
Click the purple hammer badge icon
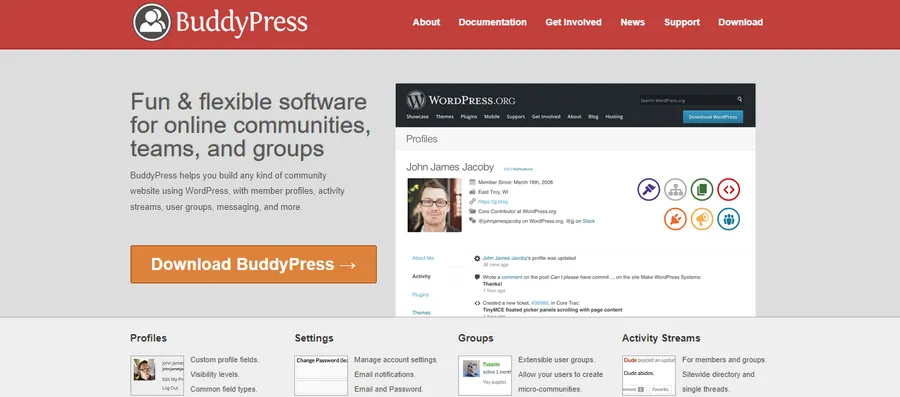(x=649, y=189)
